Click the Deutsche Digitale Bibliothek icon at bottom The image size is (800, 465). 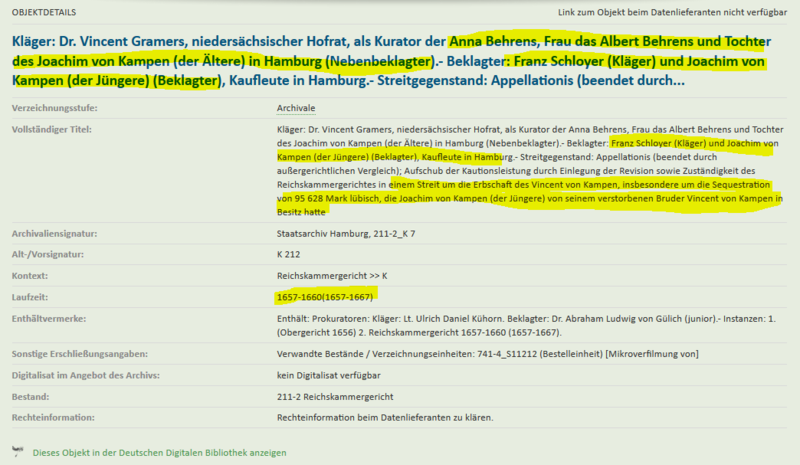(18, 452)
